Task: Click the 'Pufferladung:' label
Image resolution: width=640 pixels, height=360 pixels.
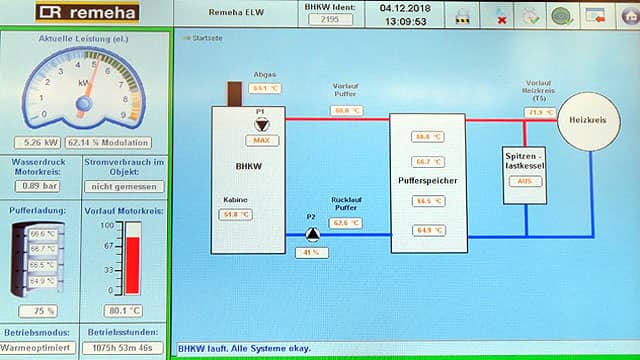Action: pyautogui.click(x=38, y=211)
